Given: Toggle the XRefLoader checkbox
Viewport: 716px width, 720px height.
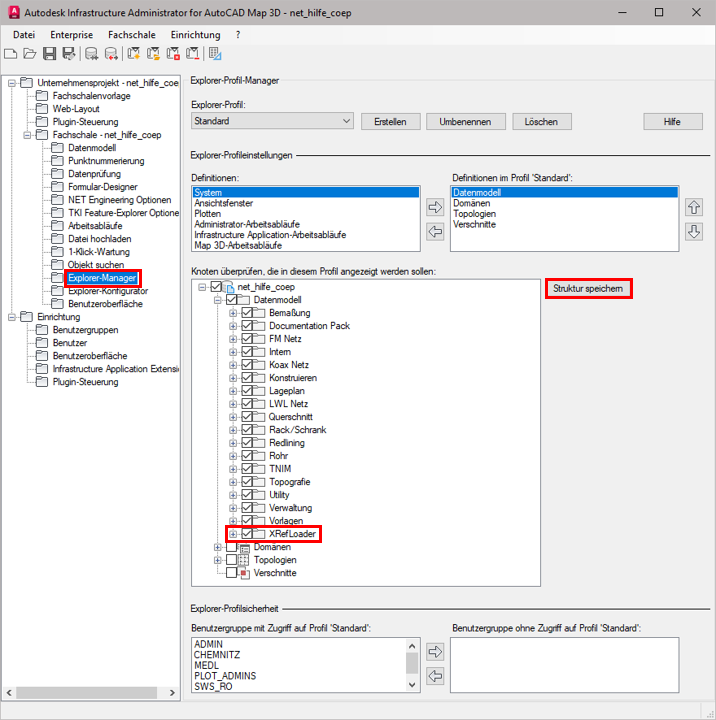Looking at the screenshot, I should click(247, 534).
